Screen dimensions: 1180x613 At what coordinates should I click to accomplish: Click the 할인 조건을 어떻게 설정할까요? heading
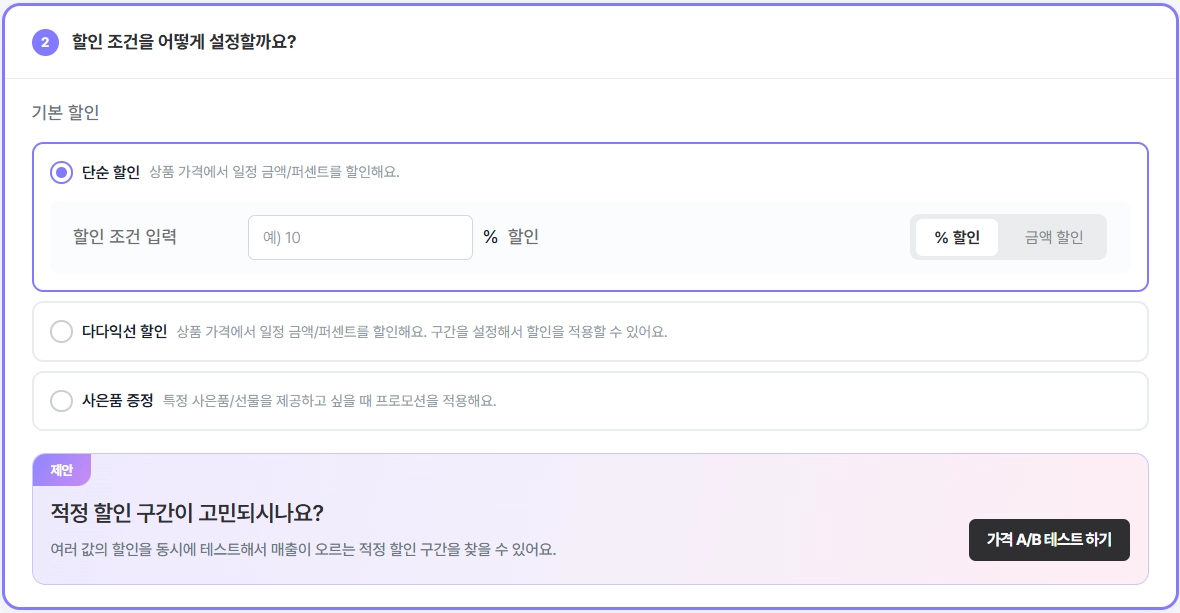pyautogui.click(x=184, y=42)
